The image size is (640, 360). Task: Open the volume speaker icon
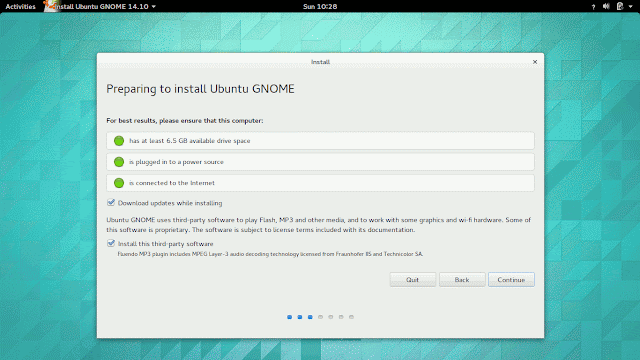click(606, 6)
